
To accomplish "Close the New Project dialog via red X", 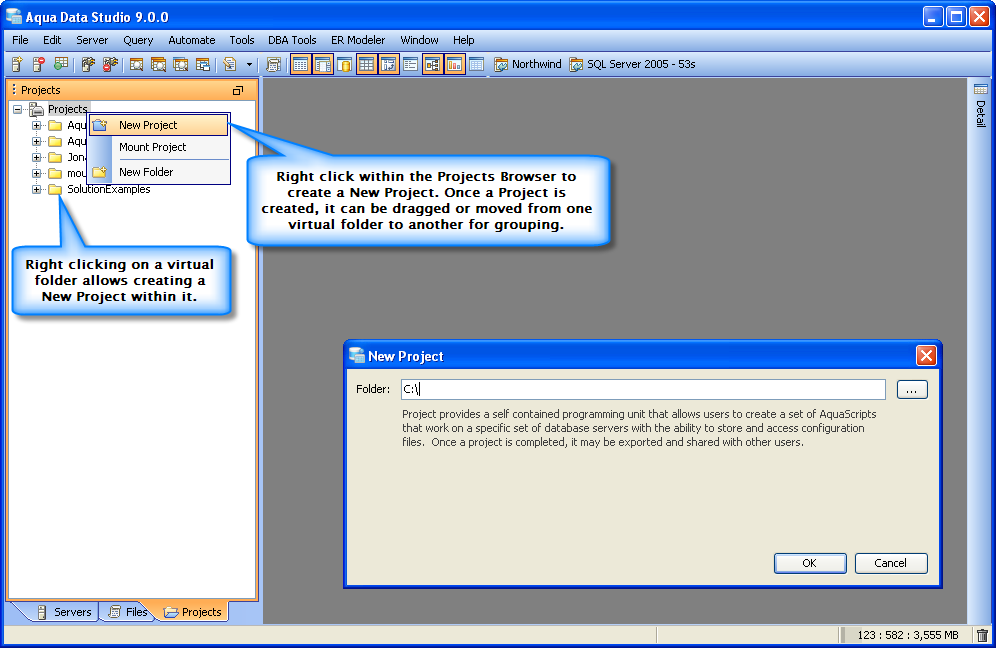I will tap(926, 356).
